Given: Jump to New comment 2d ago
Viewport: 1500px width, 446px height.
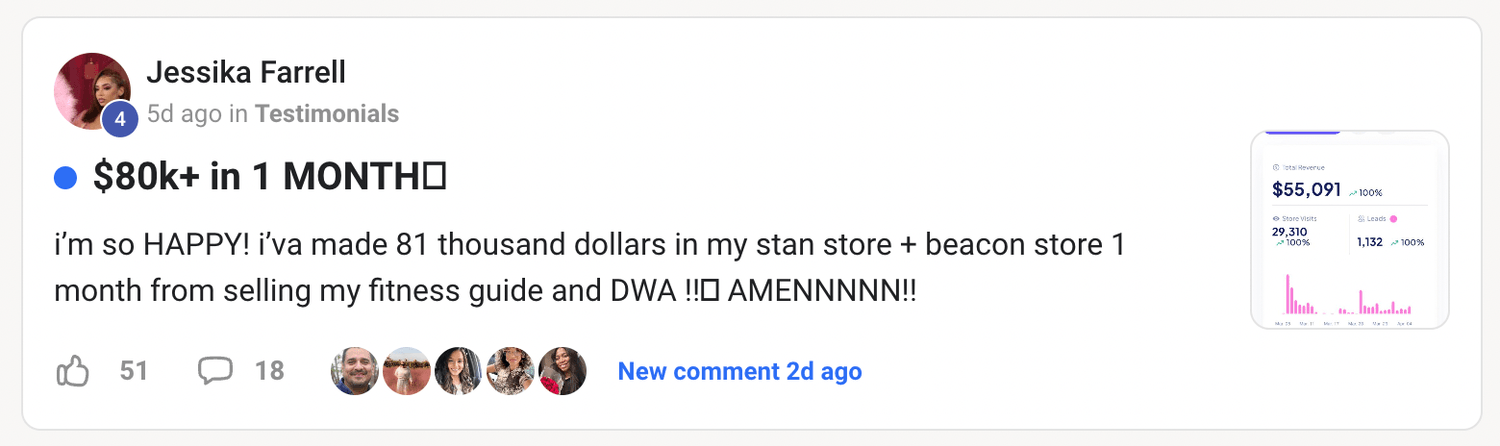Looking at the screenshot, I should pyautogui.click(x=739, y=371).
